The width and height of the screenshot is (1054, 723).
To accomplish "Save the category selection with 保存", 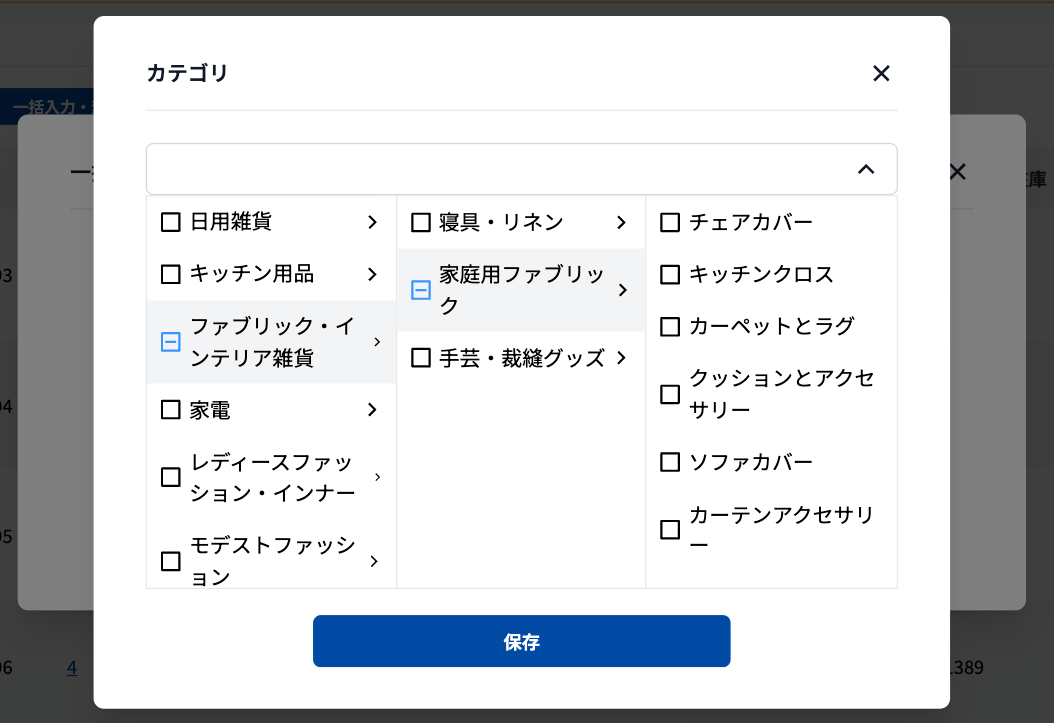I will pos(521,641).
